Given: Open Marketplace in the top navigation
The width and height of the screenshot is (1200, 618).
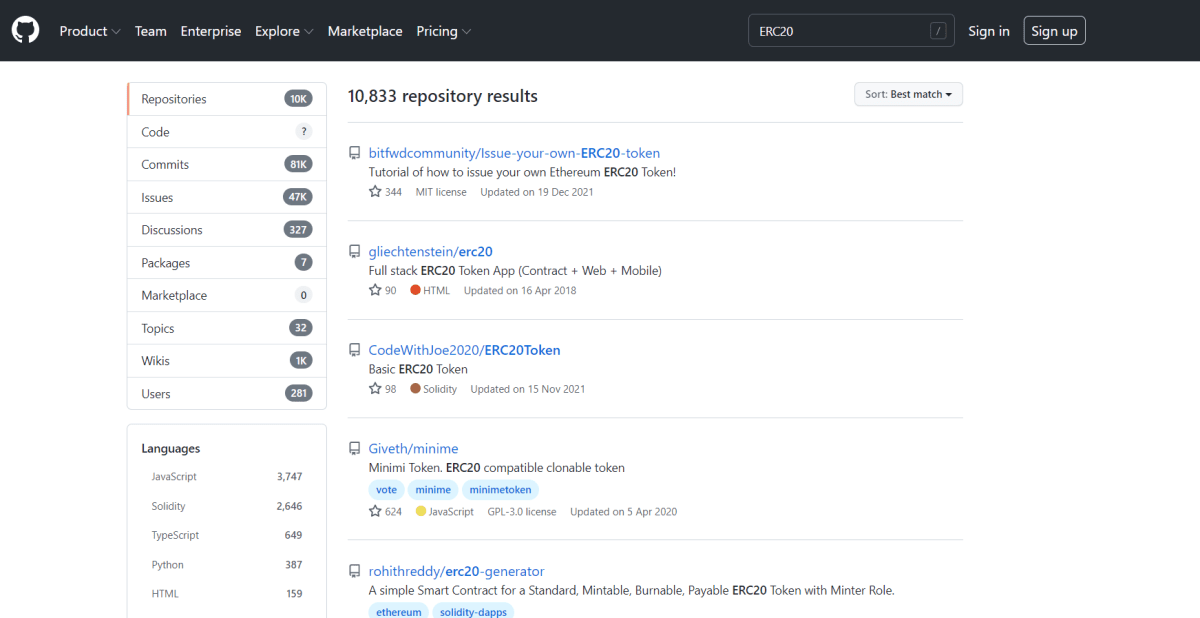Looking at the screenshot, I should (x=365, y=31).
